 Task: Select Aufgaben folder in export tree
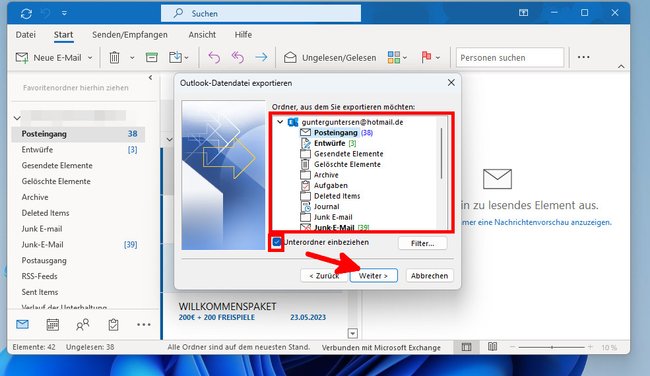click(x=330, y=185)
